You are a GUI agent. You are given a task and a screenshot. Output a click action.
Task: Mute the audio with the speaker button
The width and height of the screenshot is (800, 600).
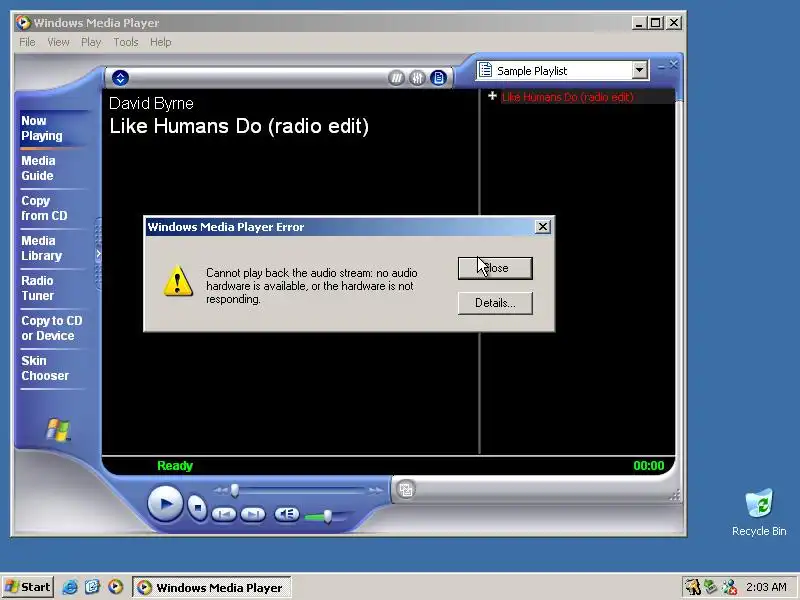point(287,514)
